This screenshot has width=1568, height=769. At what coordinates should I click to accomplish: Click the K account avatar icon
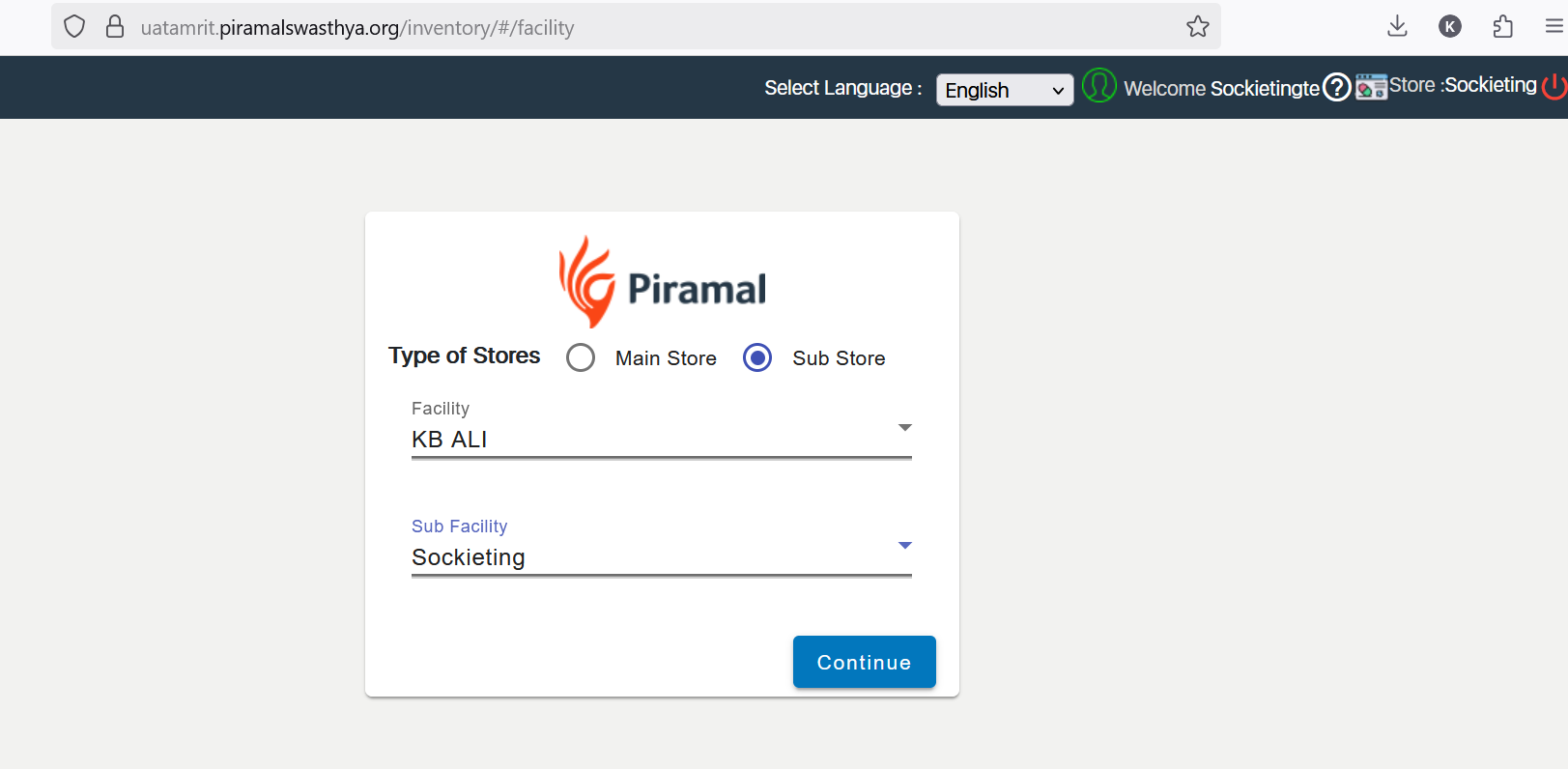pos(1449,27)
